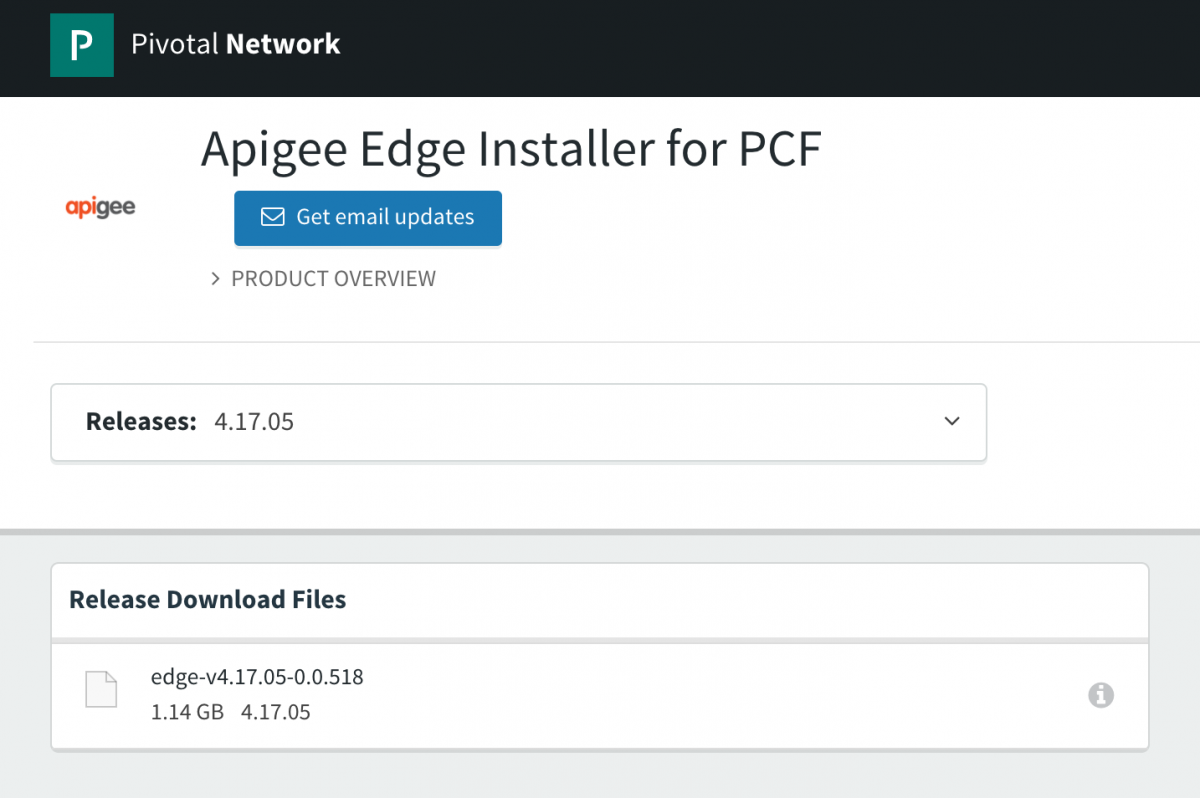This screenshot has height=798, width=1200.
Task: Click the 1.14 GB file size text
Action: click(187, 712)
